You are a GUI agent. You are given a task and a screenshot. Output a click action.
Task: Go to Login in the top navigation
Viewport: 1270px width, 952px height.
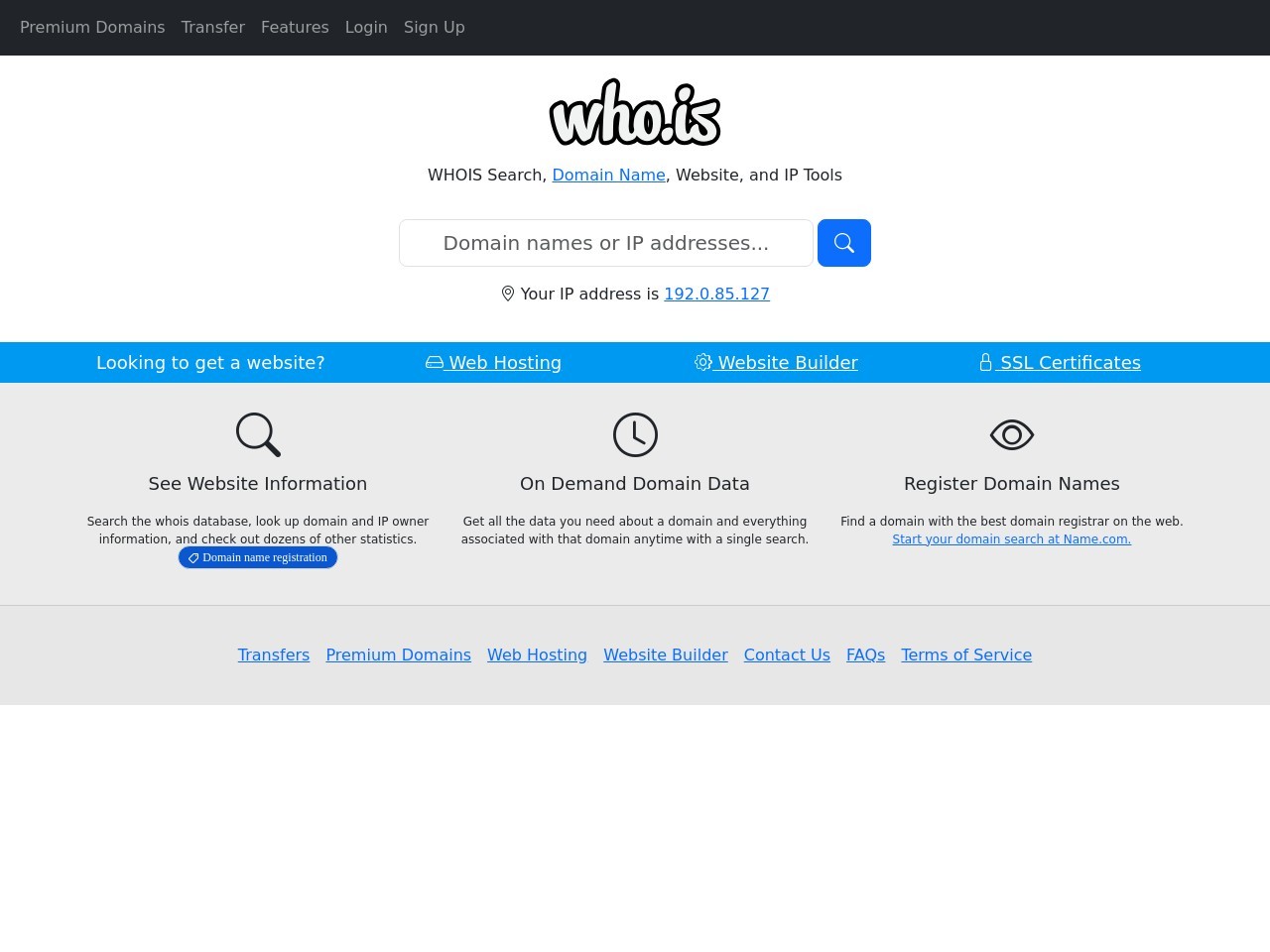(366, 27)
